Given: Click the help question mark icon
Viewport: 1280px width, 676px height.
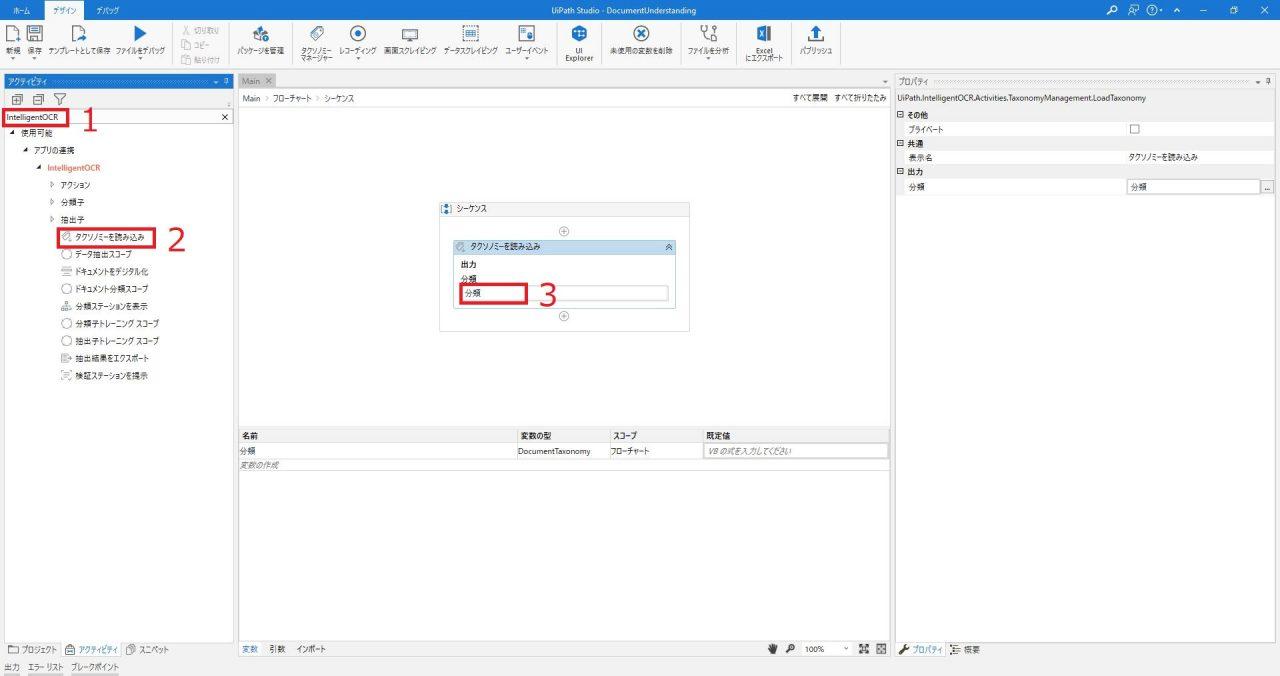Looking at the screenshot, I should coord(1154,9).
